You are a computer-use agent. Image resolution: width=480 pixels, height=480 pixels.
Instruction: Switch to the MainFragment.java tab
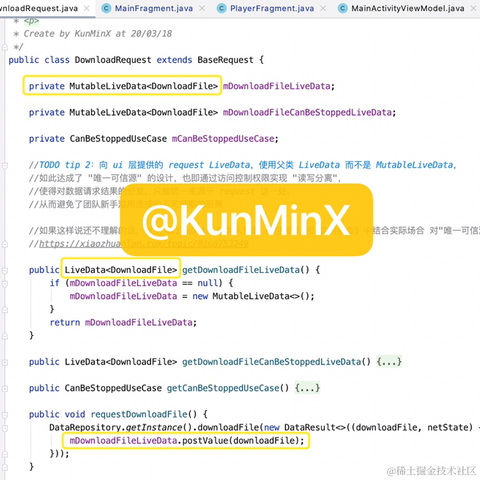click(x=154, y=8)
